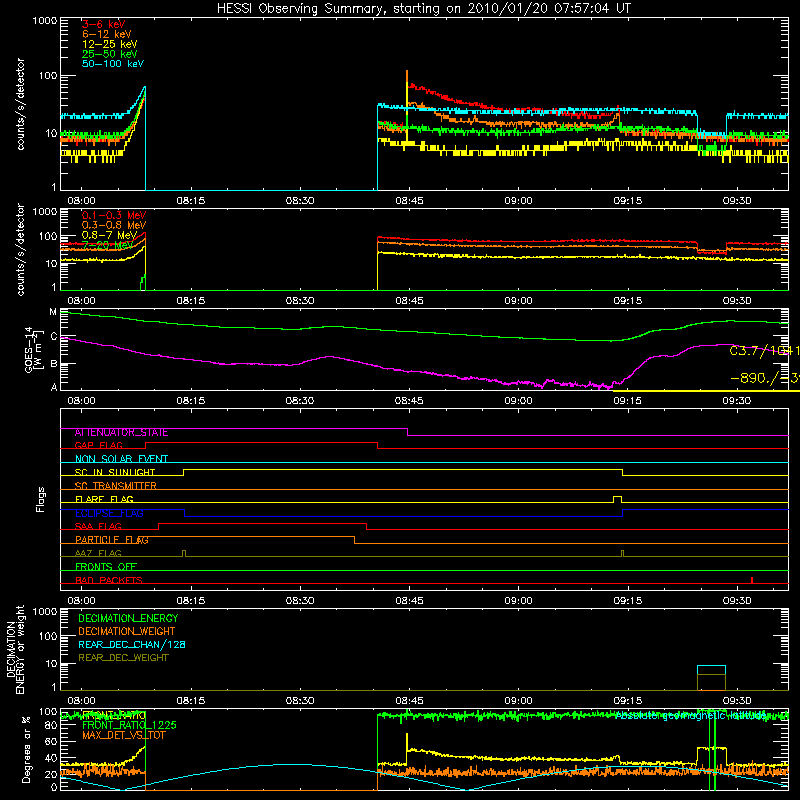800x800 pixels.
Task: Click the 12-25 keV legend entry
Action: [x=110, y=44]
